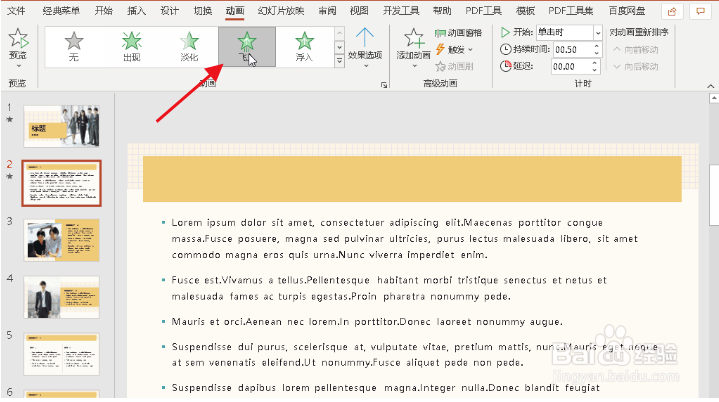Click the Delay input field 00.00
This screenshot has height=402, width=719.
pos(571,66)
